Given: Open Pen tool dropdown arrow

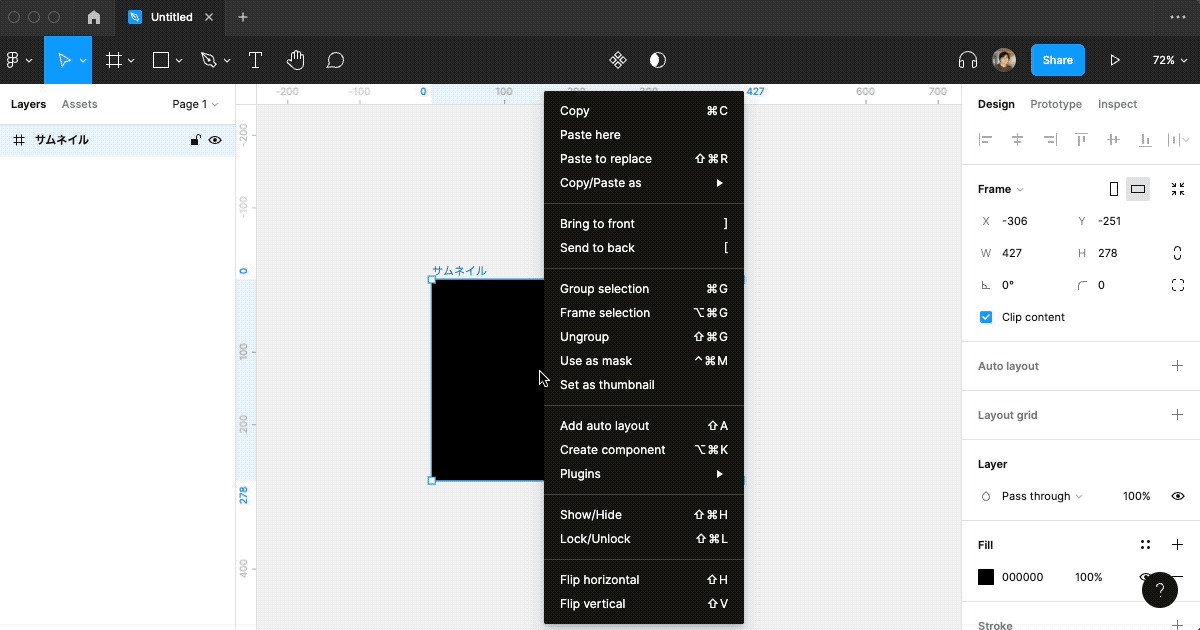Looking at the screenshot, I should 227,61.
